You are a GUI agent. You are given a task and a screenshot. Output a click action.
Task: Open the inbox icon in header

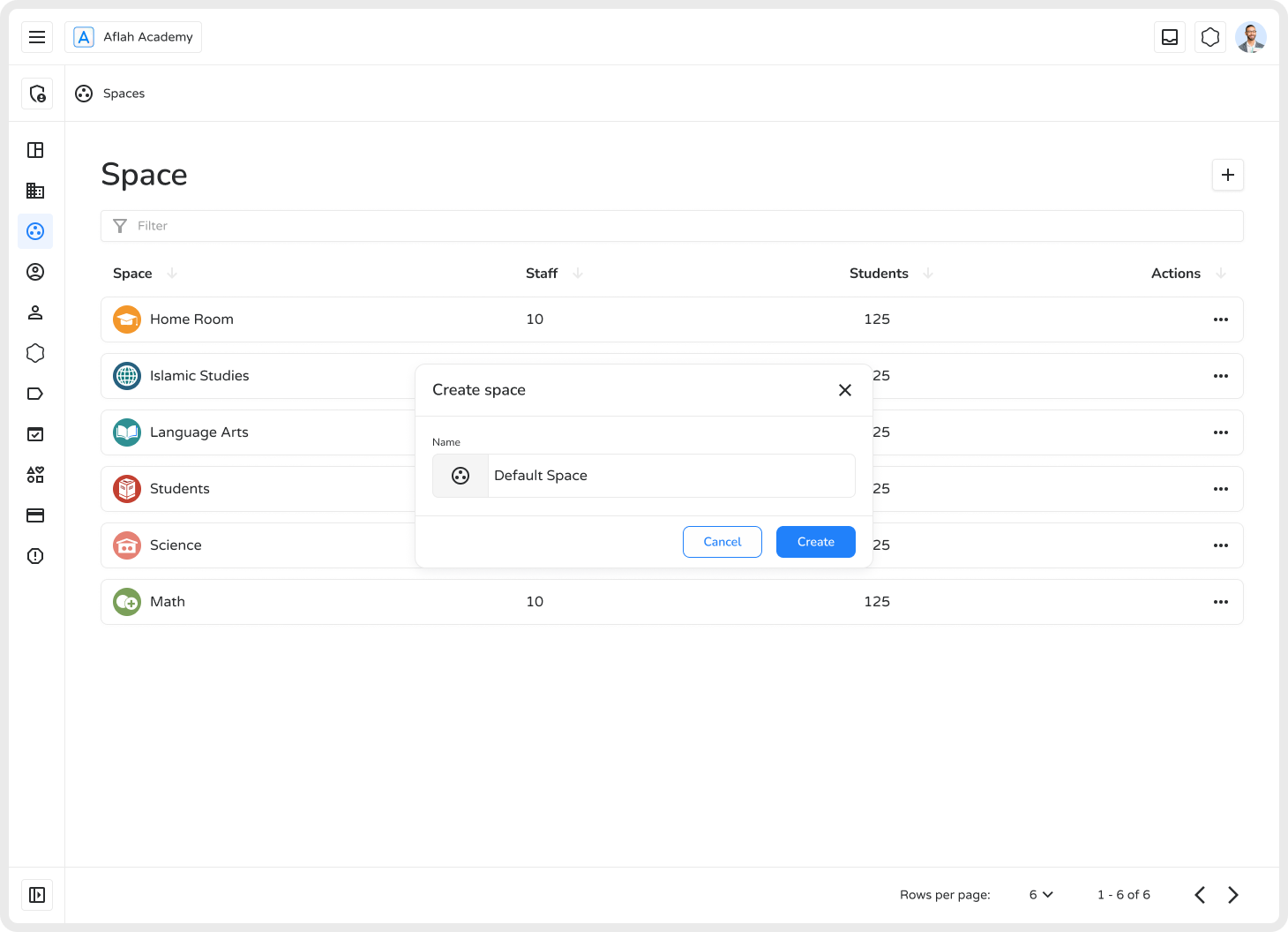pyautogui.click(x=1170, y=37)
